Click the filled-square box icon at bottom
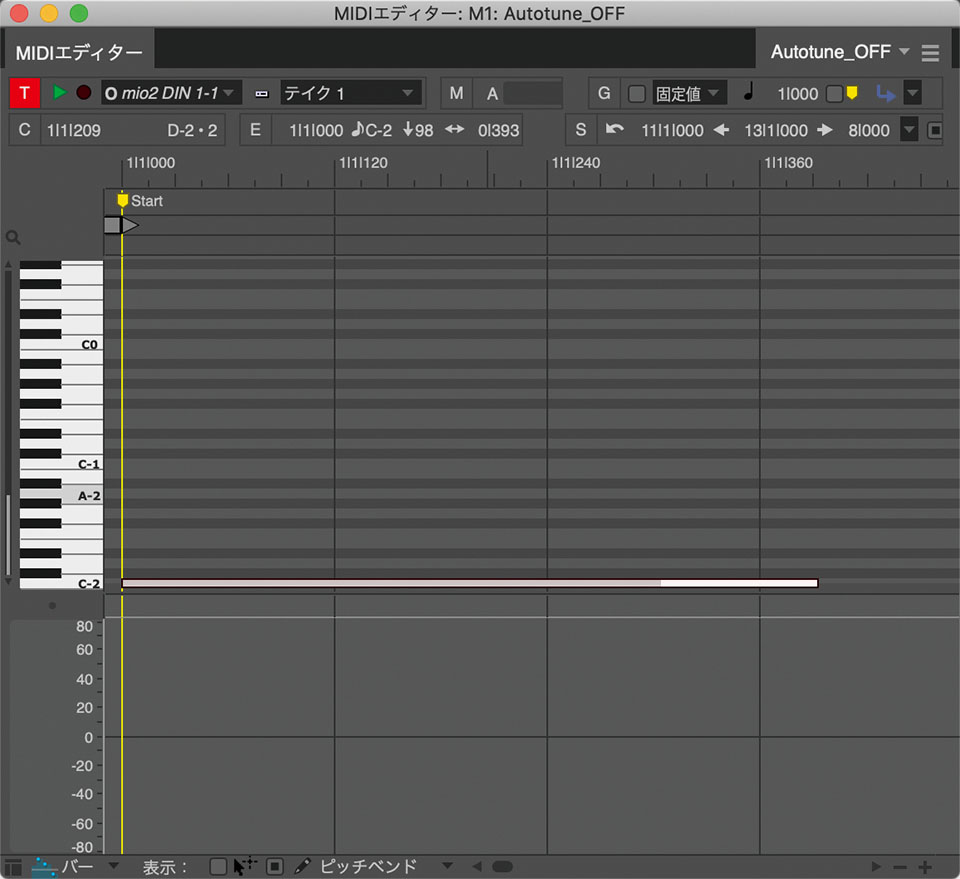960x879 pixels. pyautogui.click(x=275, y=867)
